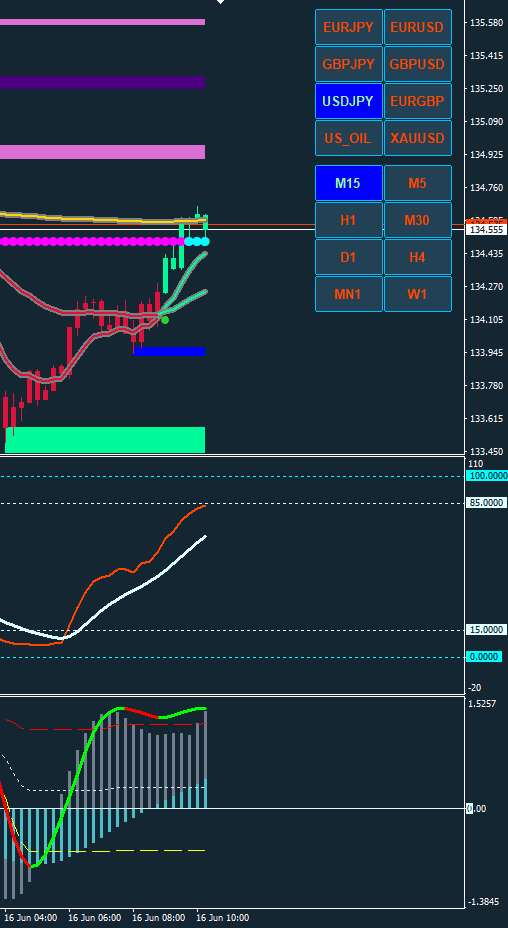Switch chart to the EURUSD symbol
This screenshot has height=928, width=508.
(x=417, y=27)
